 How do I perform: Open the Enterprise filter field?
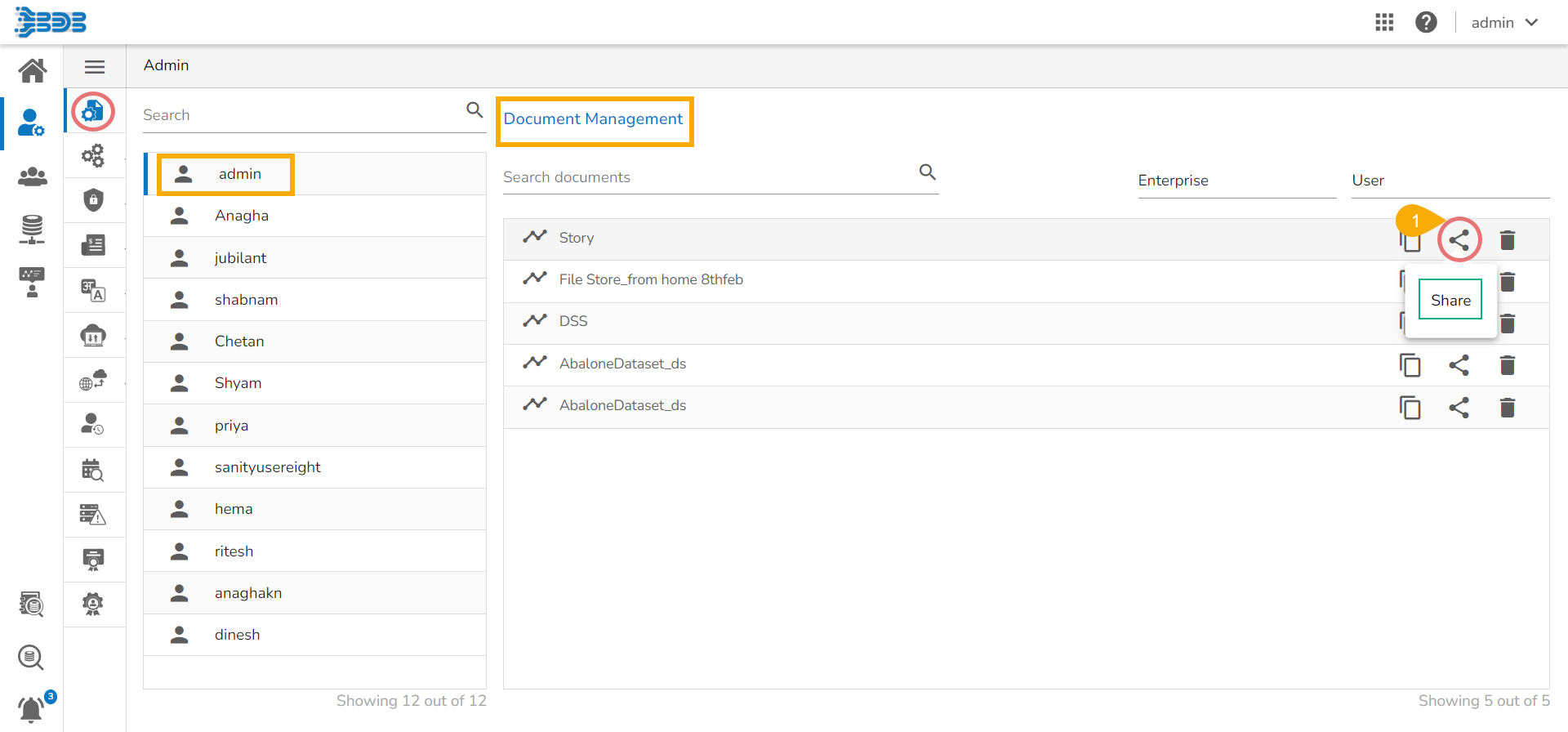point(1236,181)
